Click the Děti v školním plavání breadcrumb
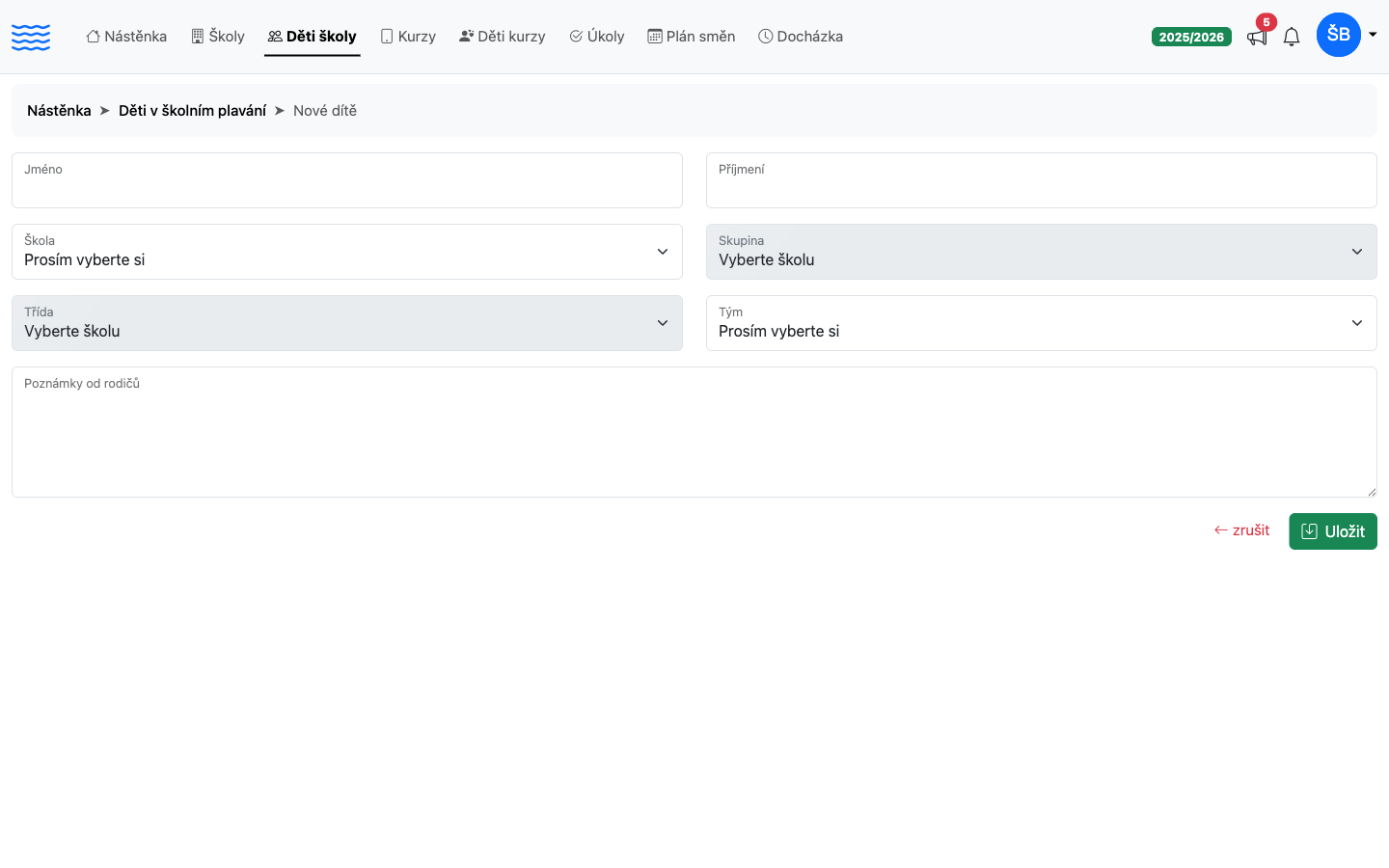This screenshot has height=868, width=1389. coord(192,111)
